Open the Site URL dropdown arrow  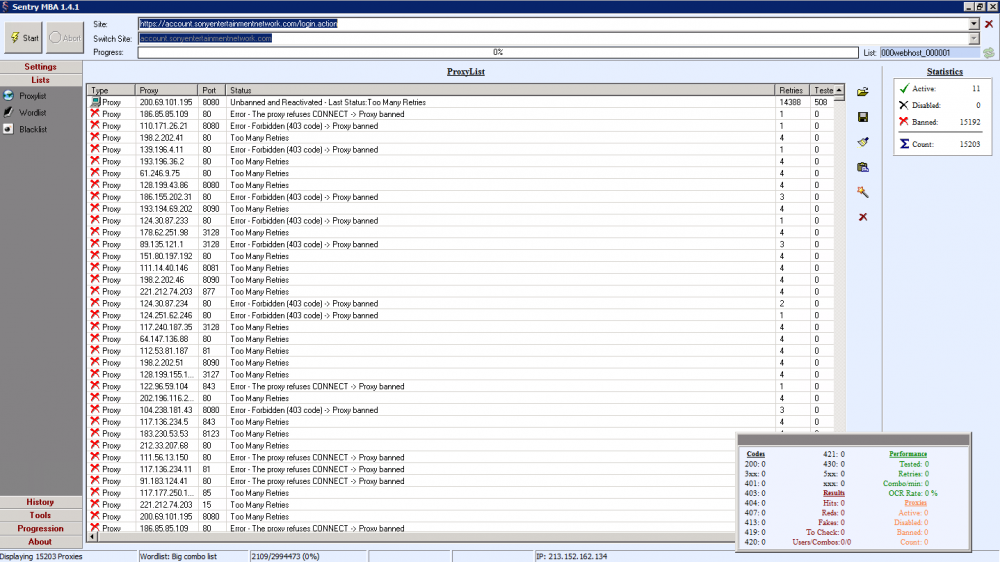coord(973,24)
